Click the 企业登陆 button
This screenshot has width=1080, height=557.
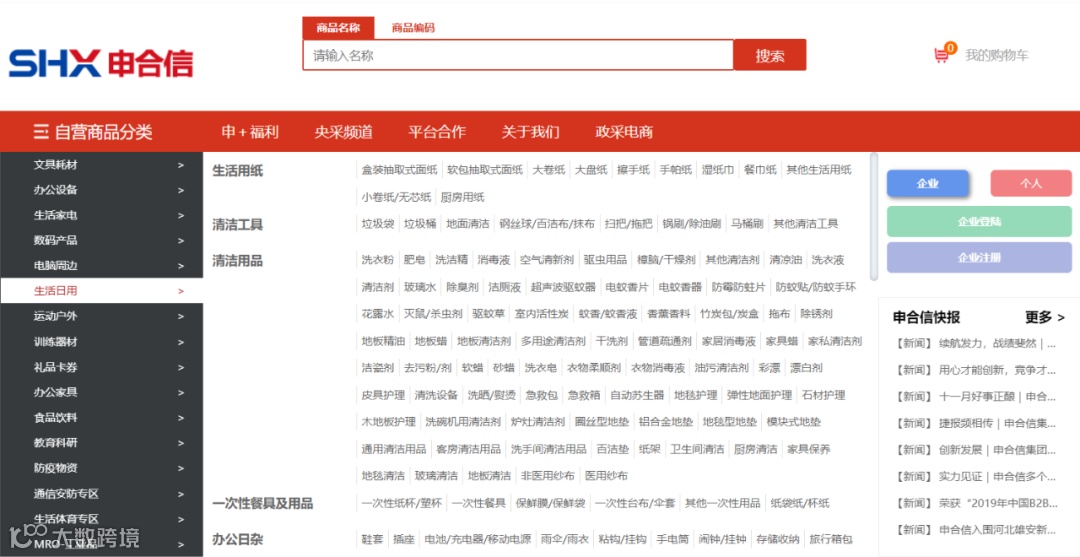point(979,222)
